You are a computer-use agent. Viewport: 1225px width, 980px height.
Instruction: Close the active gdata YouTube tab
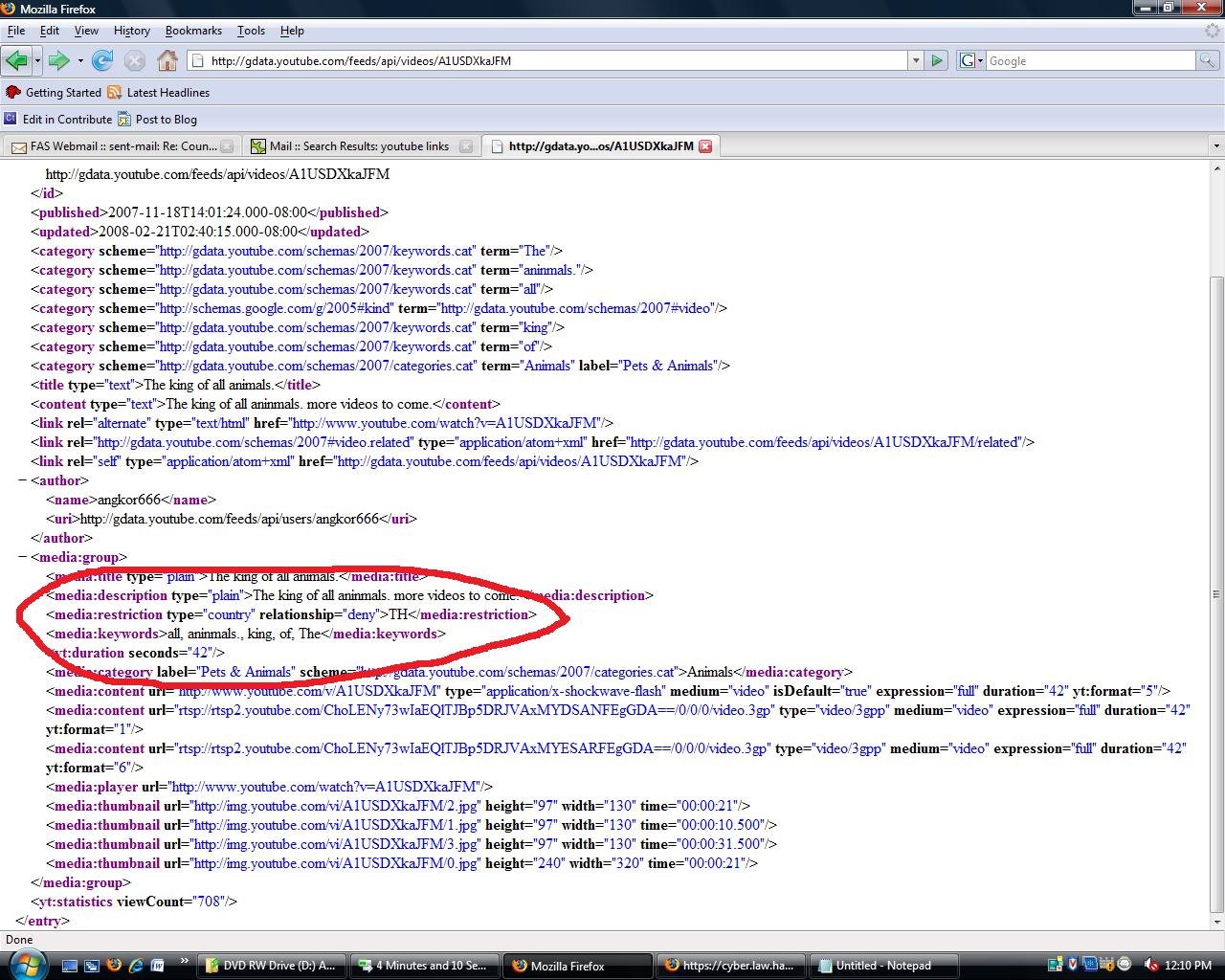pos(705,146)
